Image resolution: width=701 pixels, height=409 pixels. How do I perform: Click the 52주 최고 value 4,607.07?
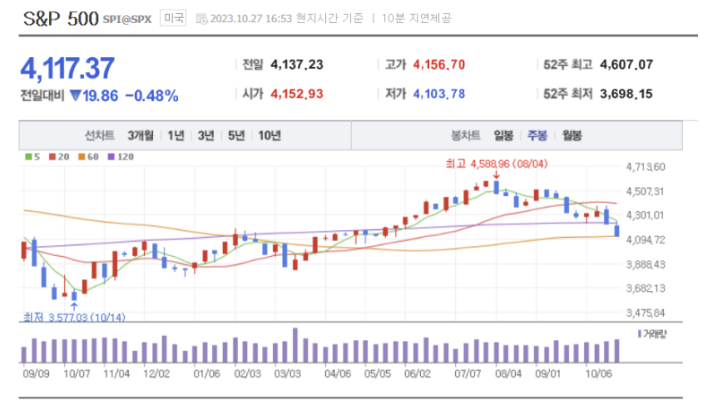(x=626, y=65)
